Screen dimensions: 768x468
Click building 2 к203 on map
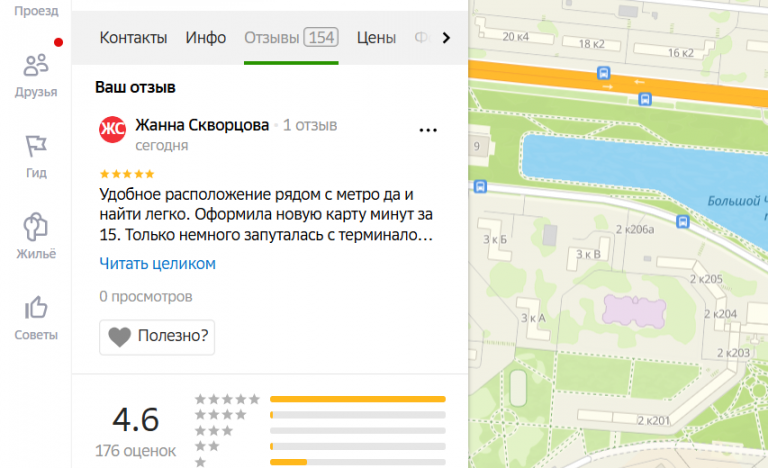(x=733, y=353)
